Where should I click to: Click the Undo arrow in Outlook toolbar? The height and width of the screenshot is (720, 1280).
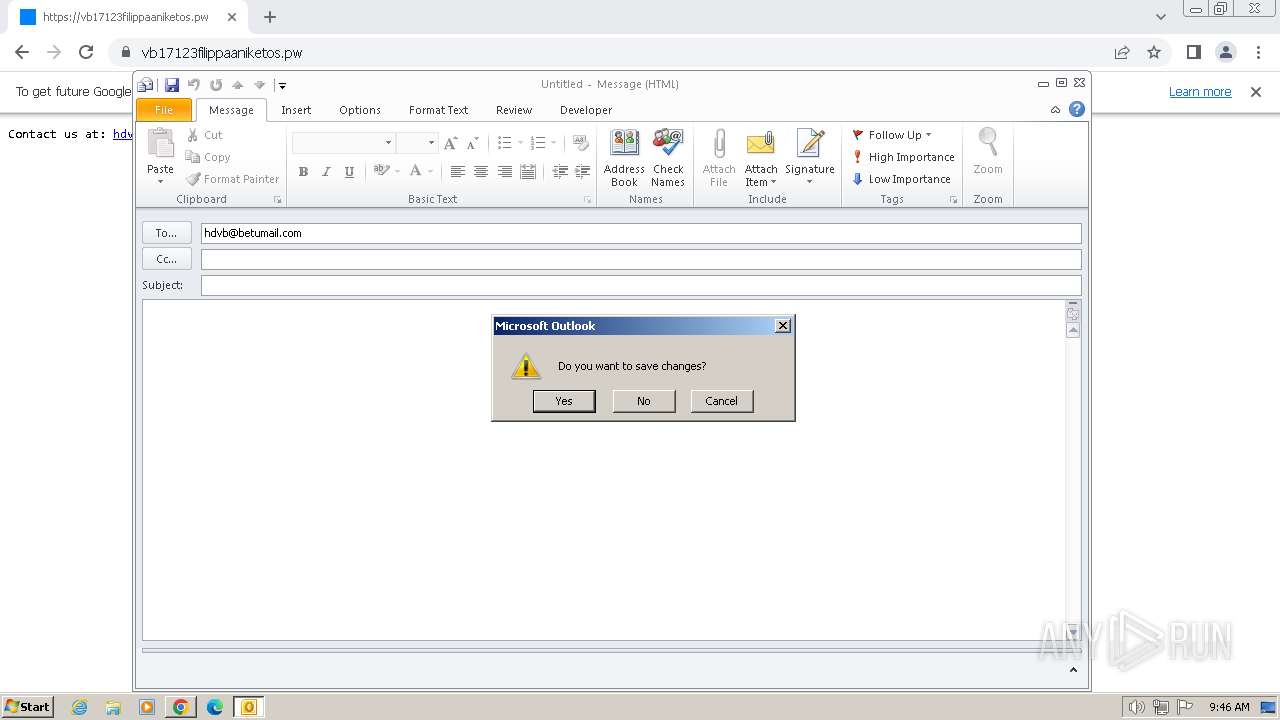194,85
